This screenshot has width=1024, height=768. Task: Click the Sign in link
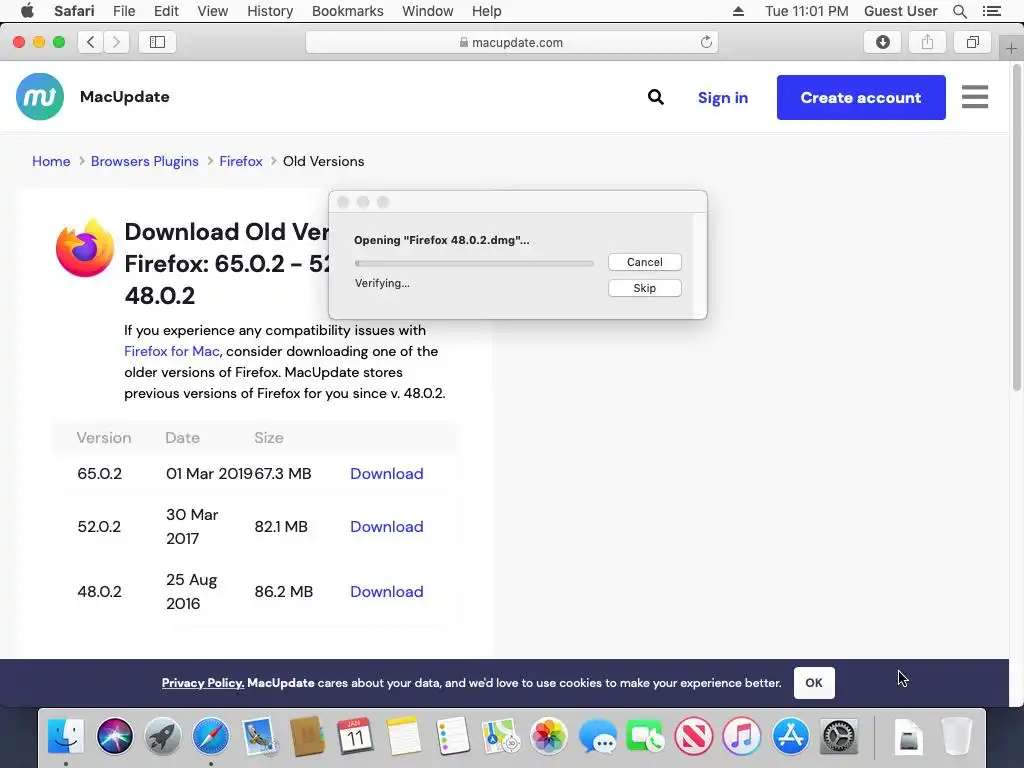click(722, 97)
